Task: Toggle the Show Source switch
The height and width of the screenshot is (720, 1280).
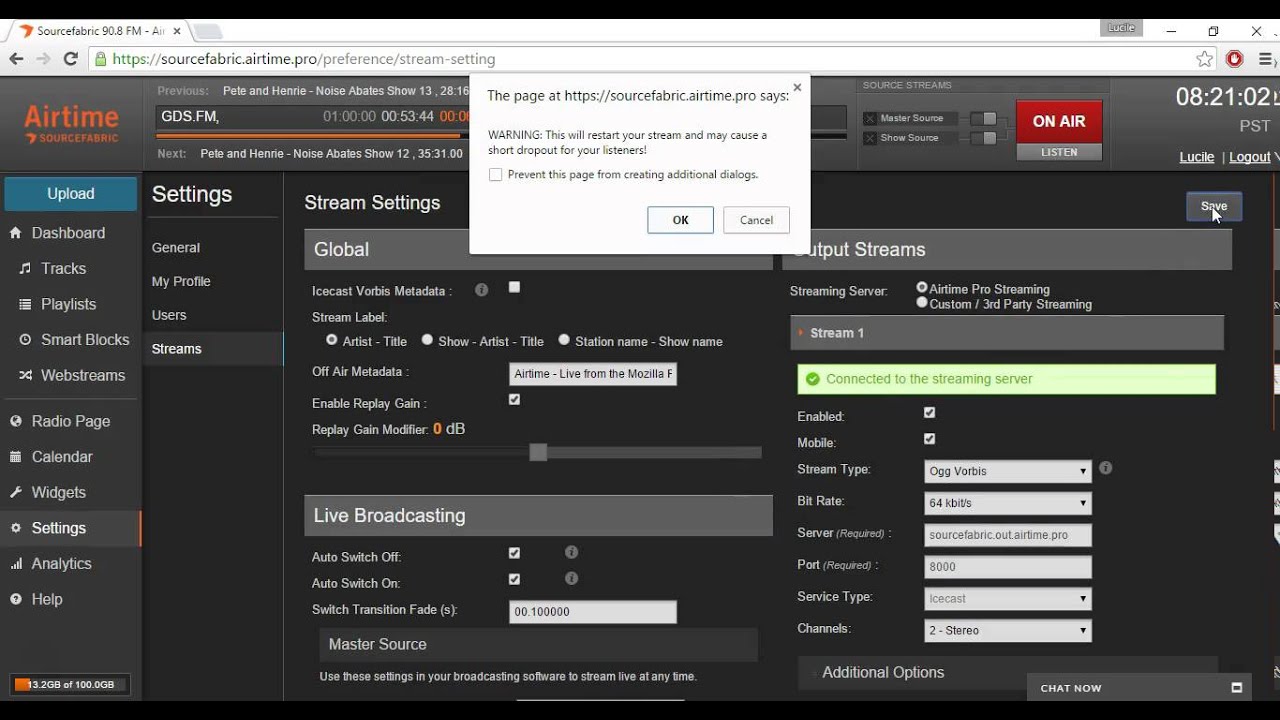Action: click(984, 138)
